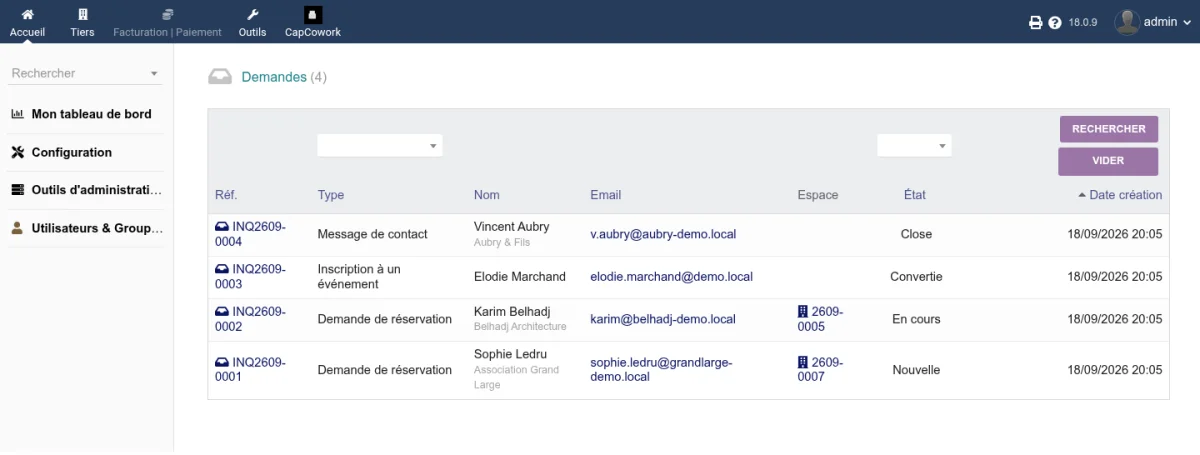Open request INQ2609-0004
Image resolution: width=1200 pixels, height=455 pixels.
(x=251, y=234)
